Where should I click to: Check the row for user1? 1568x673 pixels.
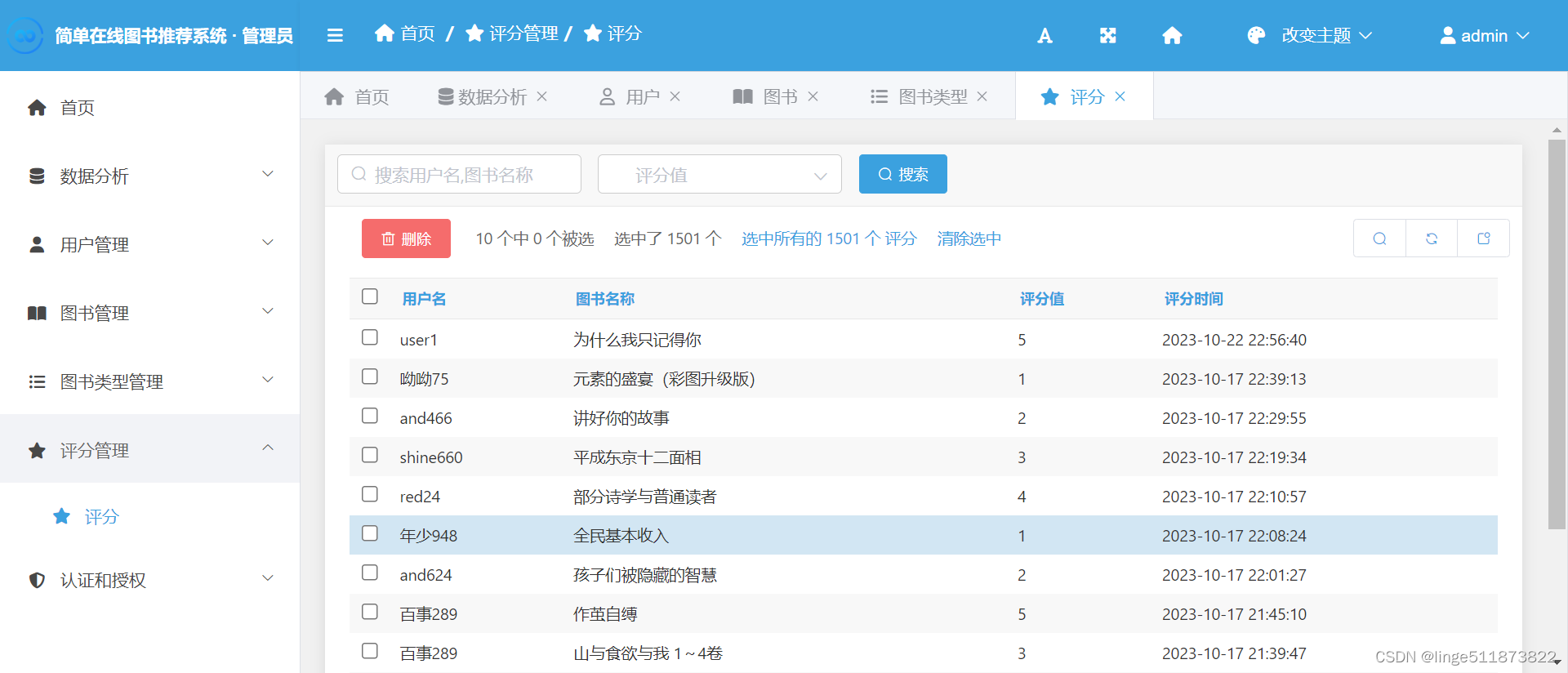(370, 337)
